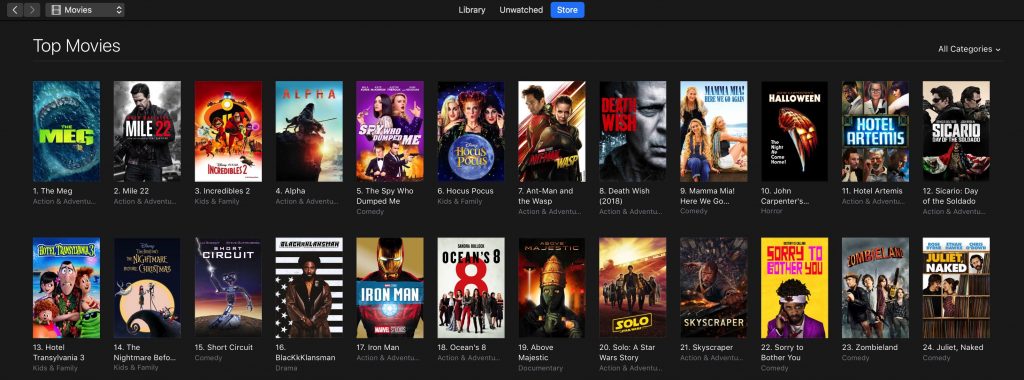Open the Alpha movie poster
1024x380 pixels.
(x=309, y=131)
